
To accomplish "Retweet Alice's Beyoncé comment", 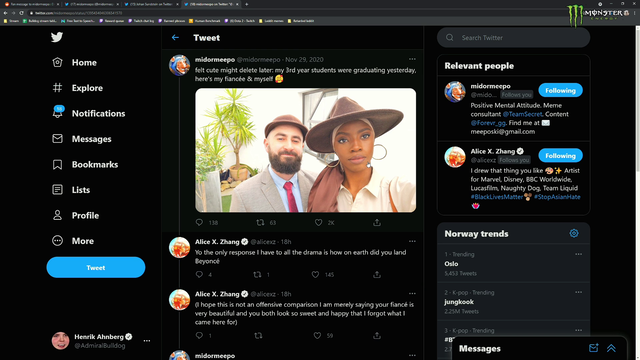I will [257, 274].
